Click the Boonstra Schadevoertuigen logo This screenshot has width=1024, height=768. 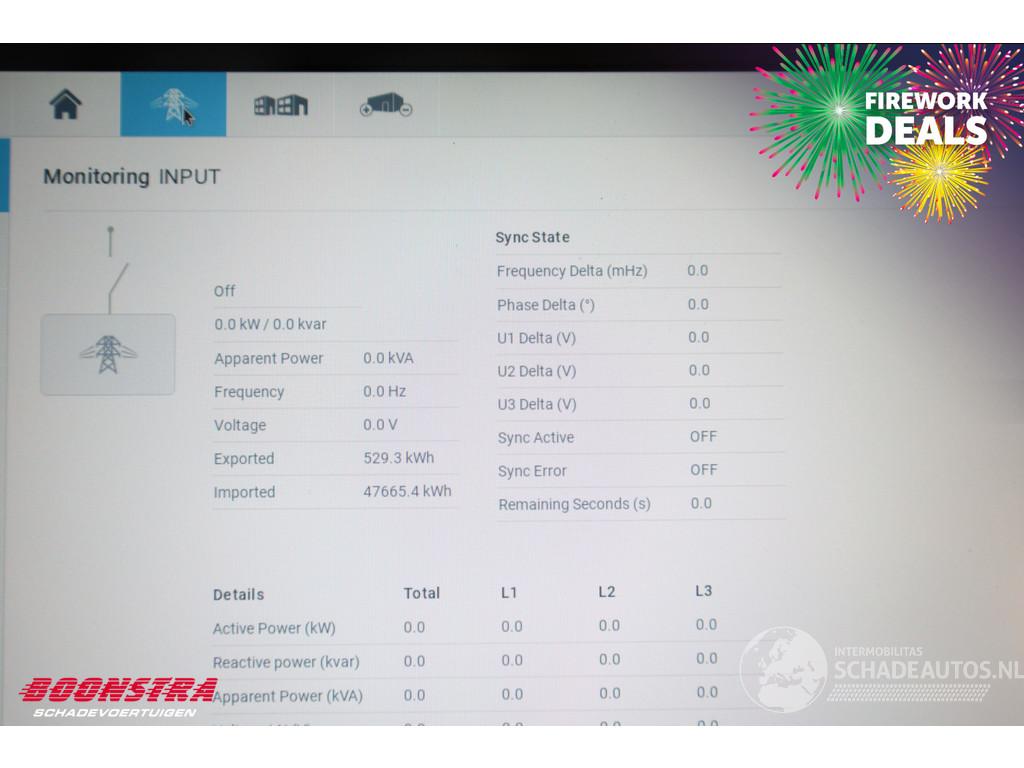118,696
